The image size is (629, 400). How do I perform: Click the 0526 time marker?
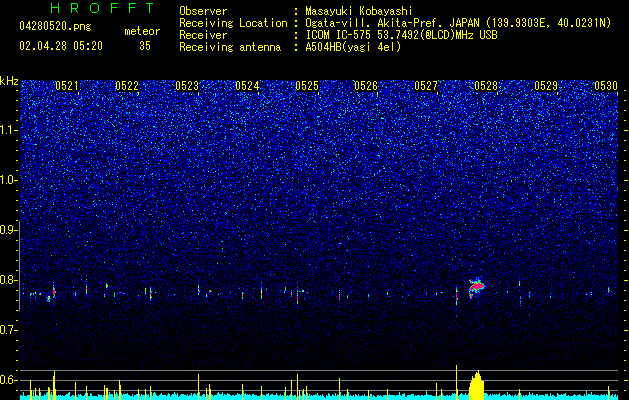pyautogui.click(x=366, y=86)
